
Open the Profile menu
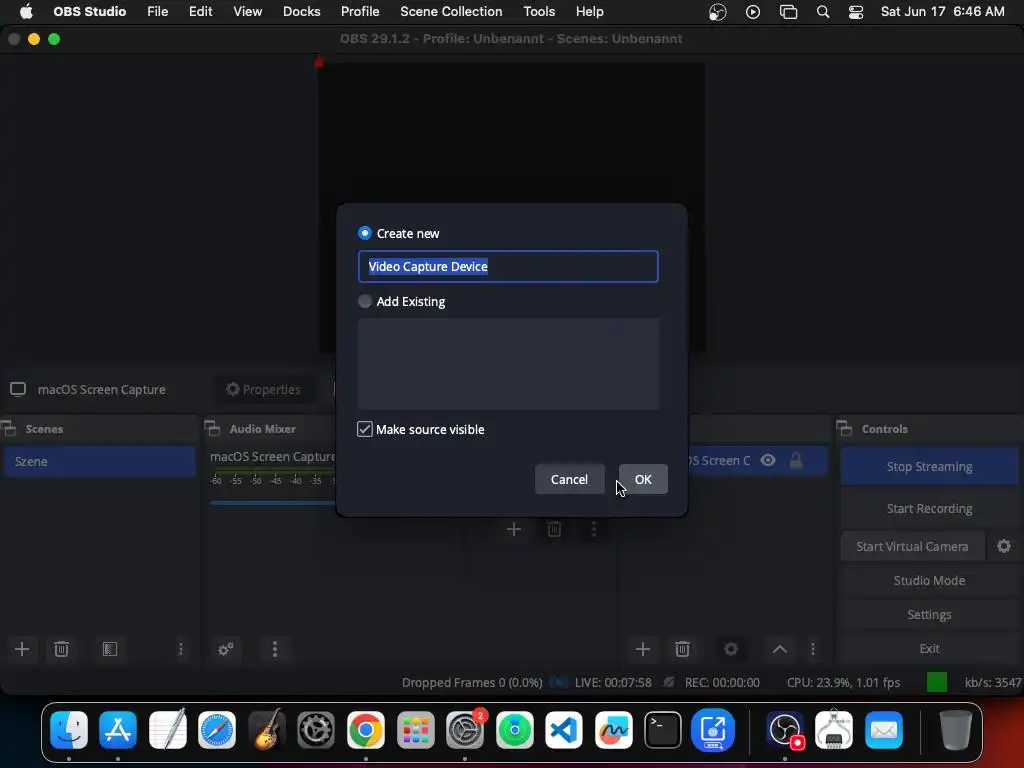[360, 11]
